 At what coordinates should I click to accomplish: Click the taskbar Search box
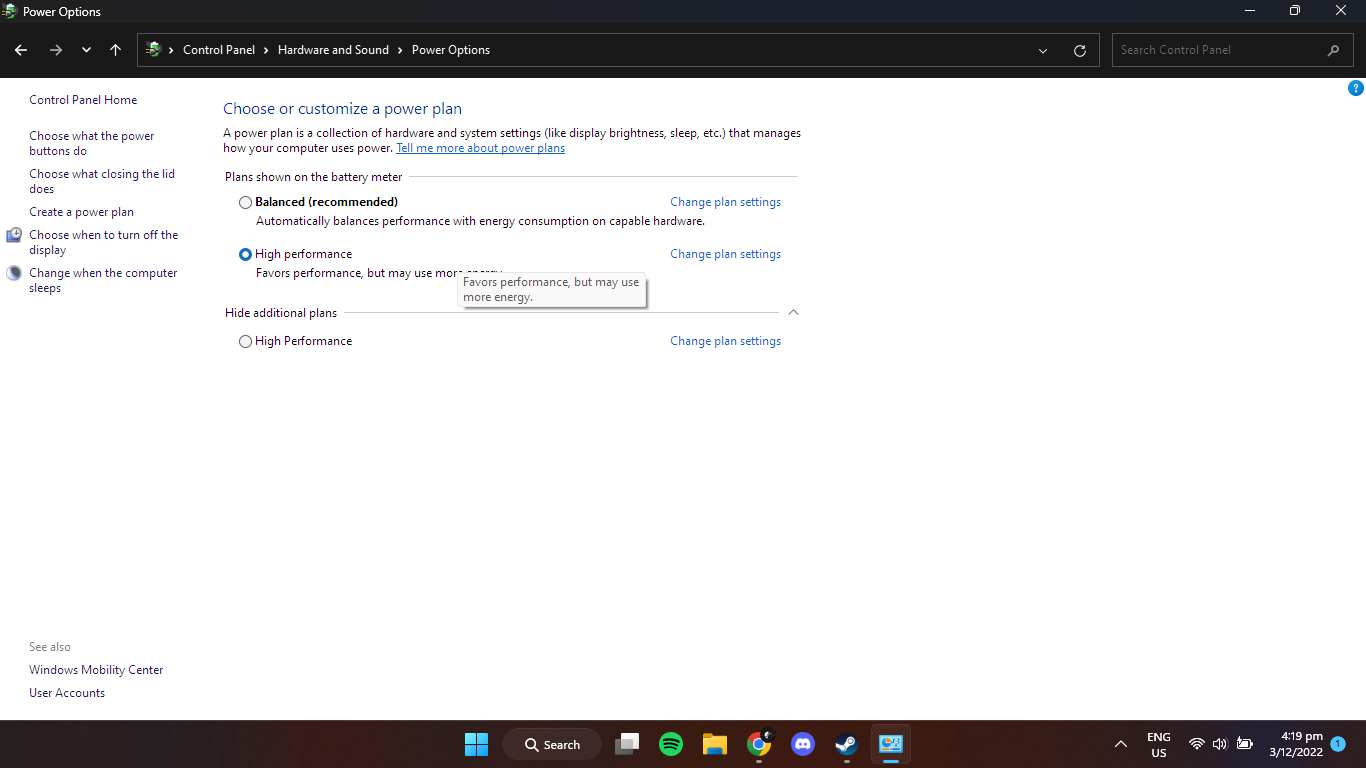click(x=551, y=744)
